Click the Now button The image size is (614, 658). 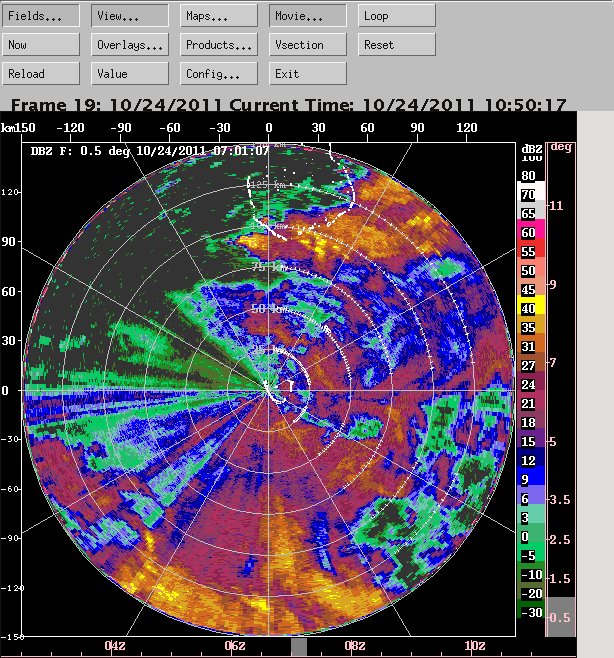(41, 45)
